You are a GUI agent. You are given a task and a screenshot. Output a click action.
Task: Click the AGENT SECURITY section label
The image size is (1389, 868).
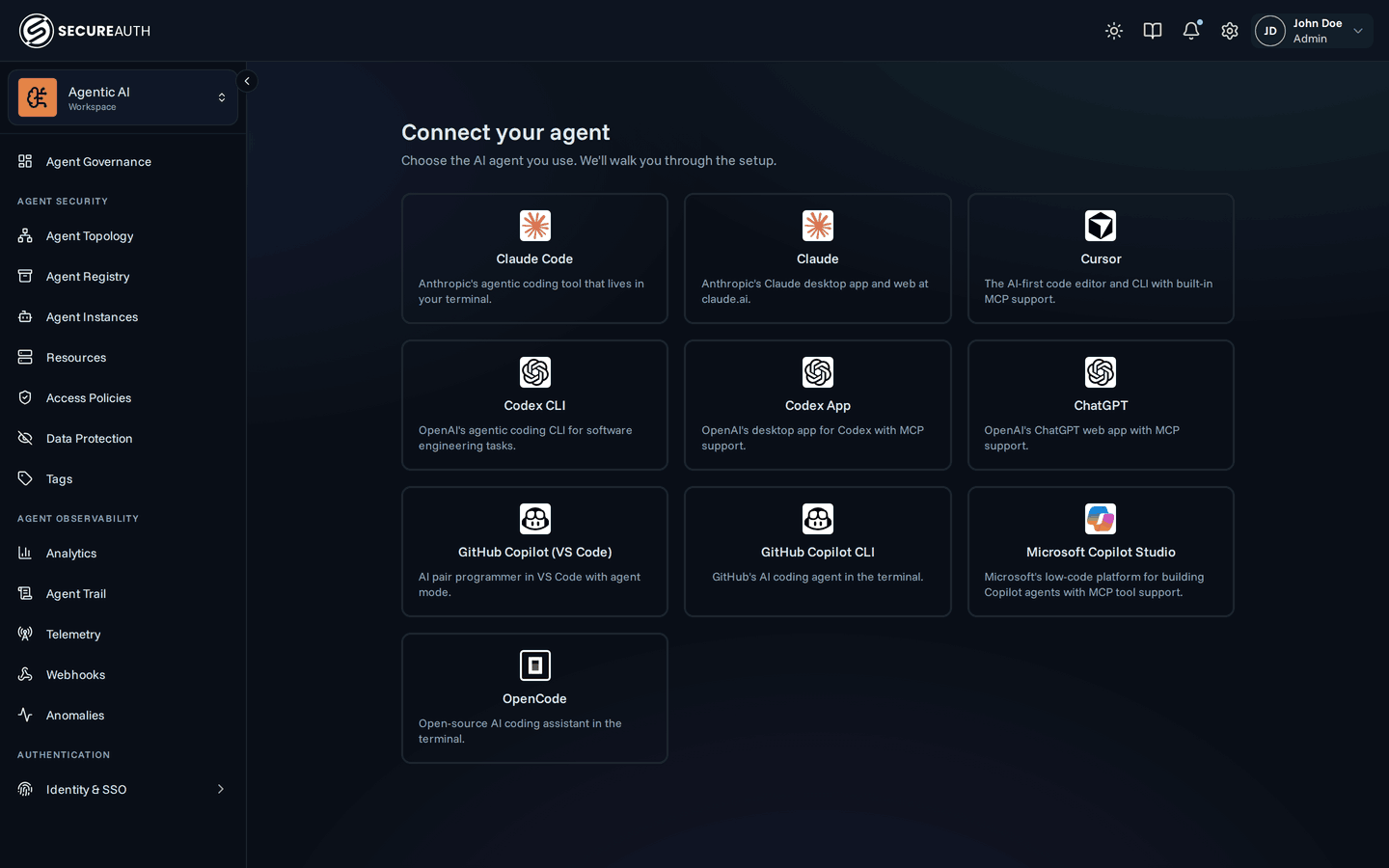click(x=63, y=202)
